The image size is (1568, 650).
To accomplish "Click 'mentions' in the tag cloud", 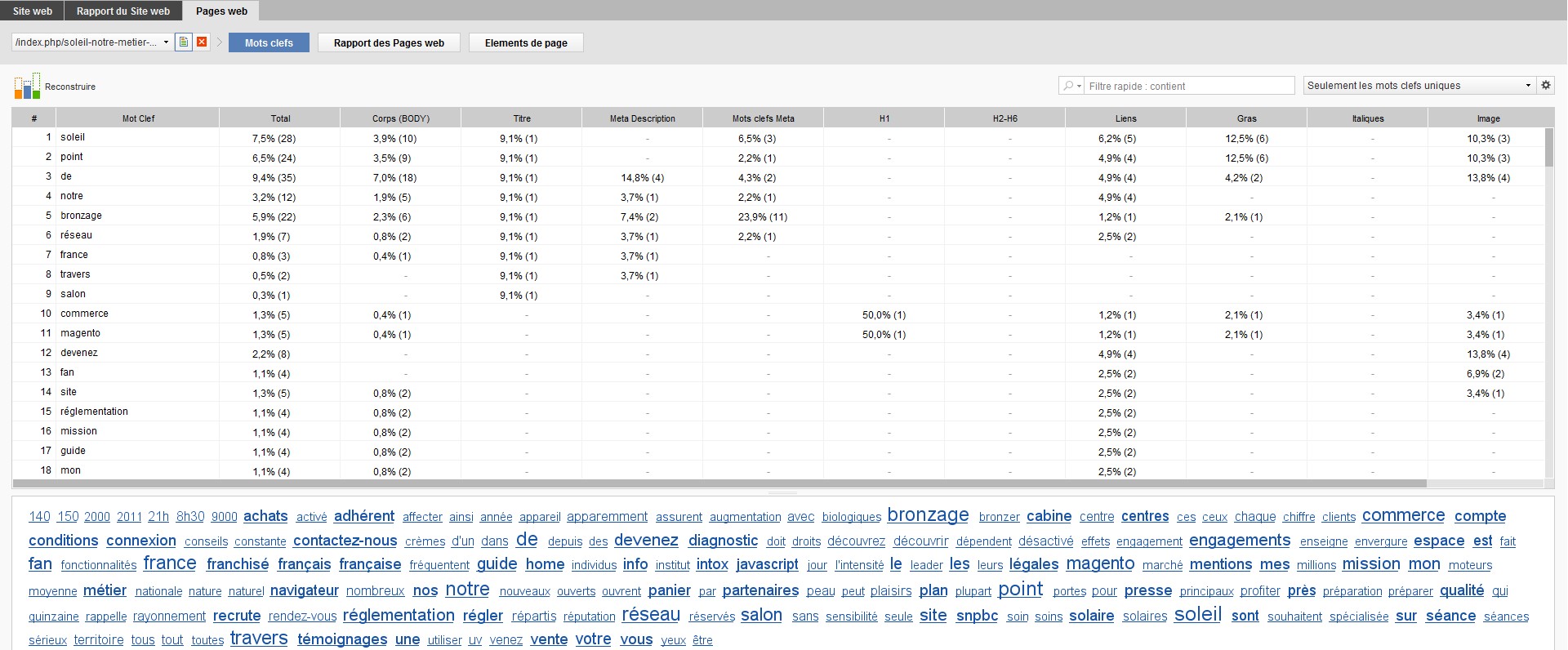I will coord(1221,564).
